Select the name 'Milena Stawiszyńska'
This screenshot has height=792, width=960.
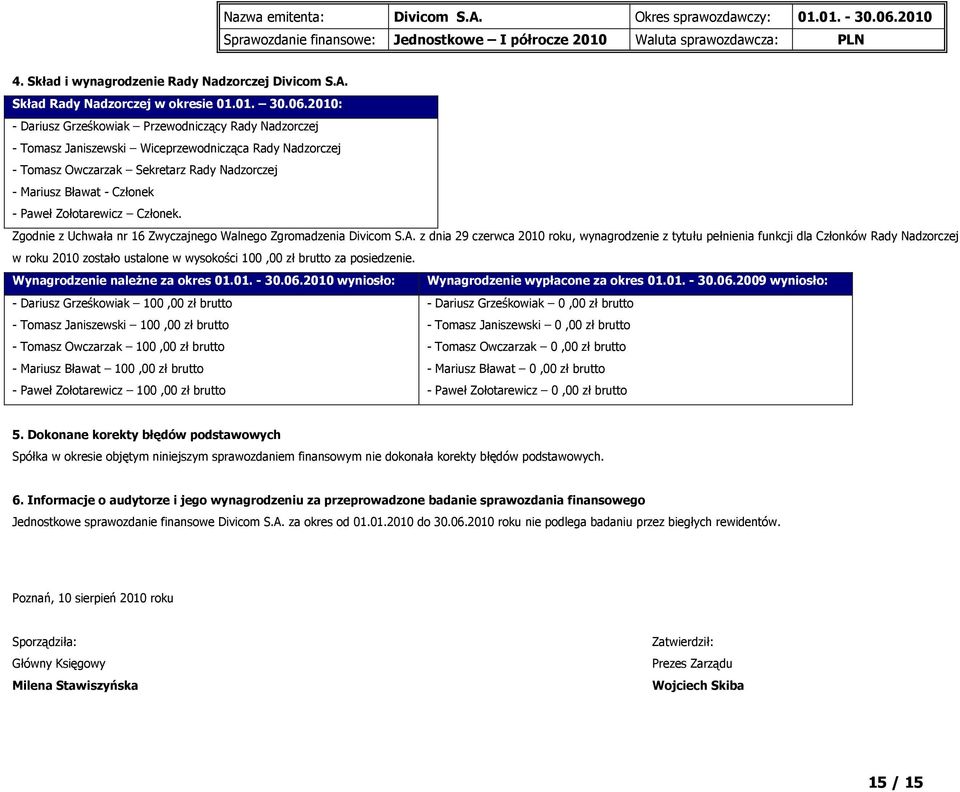click(75, 686)
